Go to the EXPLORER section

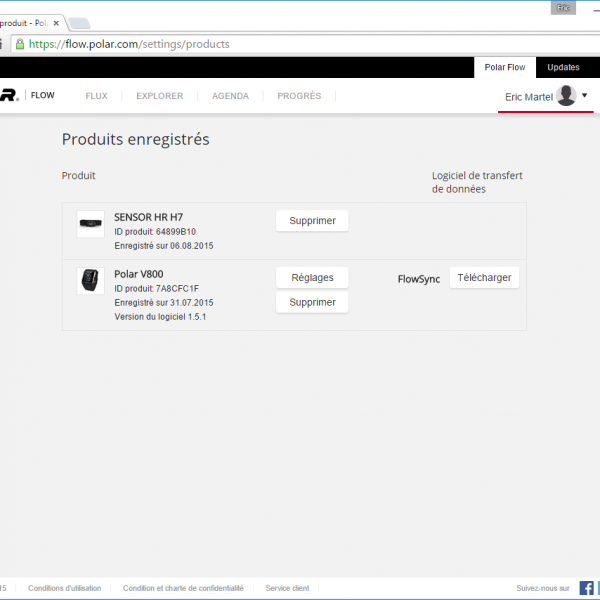(x=159, y=96)
